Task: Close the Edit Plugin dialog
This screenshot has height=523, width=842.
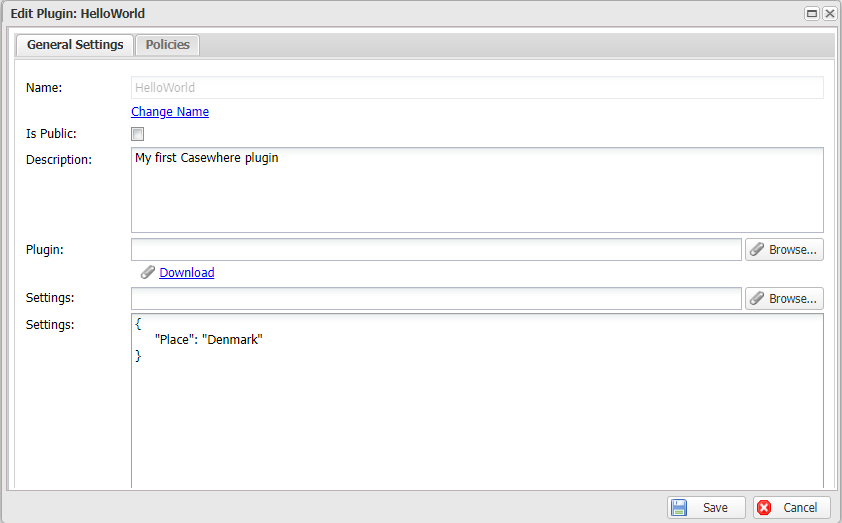Action: point(829,14)
